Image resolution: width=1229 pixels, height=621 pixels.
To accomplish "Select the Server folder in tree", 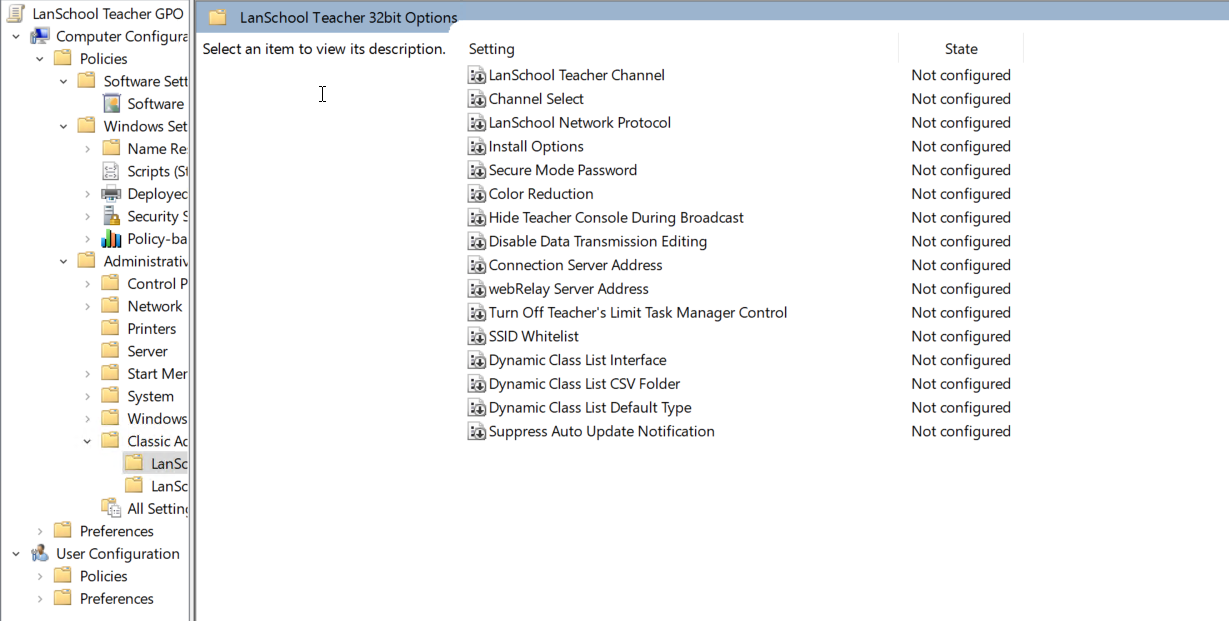I will (x=147, y=351).
